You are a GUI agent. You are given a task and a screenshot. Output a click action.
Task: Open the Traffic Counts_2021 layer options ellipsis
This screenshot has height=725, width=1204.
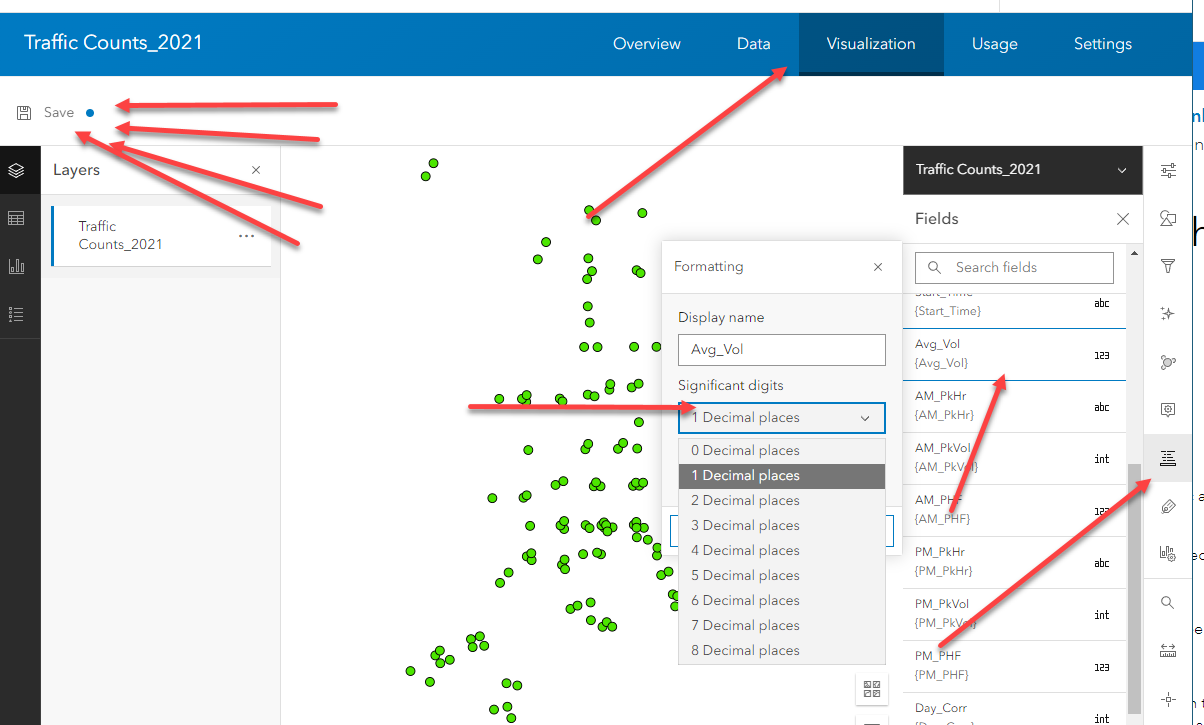[x=246, y=236]
